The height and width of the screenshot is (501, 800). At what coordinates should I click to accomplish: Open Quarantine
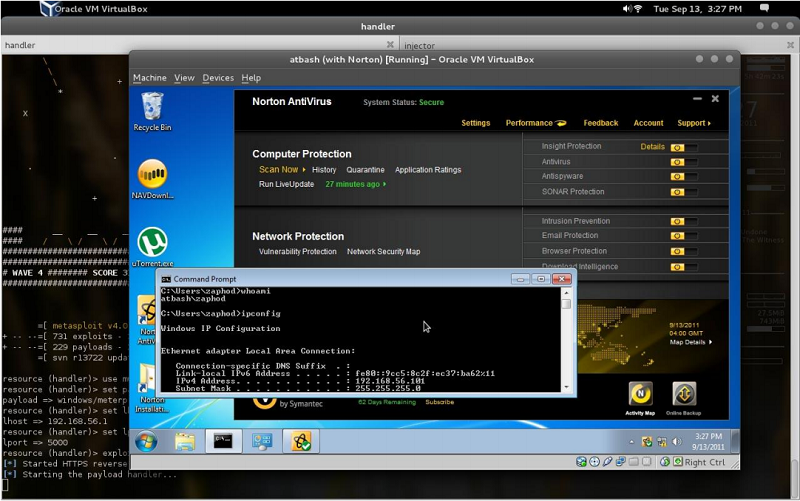[365, 170]
